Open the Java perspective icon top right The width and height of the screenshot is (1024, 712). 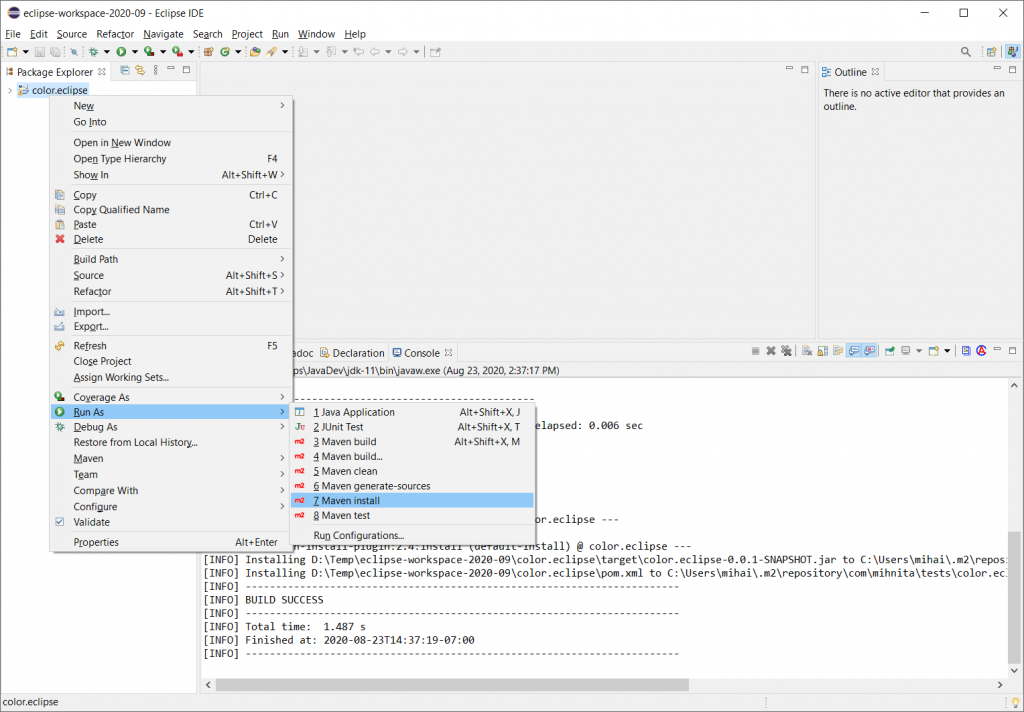[x=1012, y=51]
